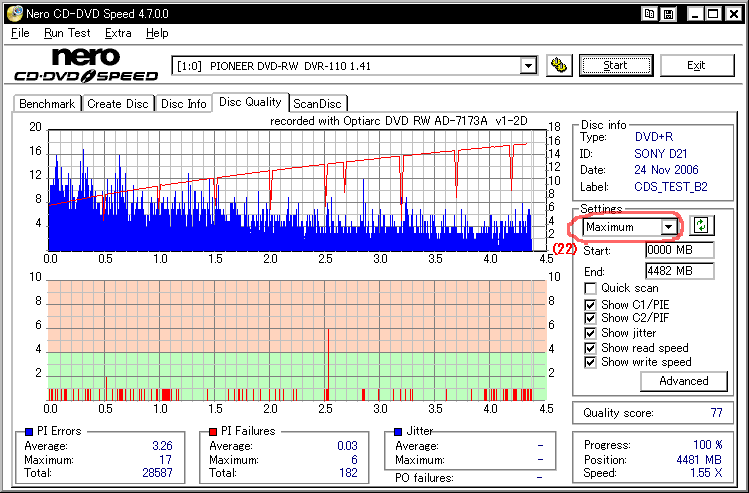Screen dimensions: 749x493
Task: Click the Speed value 1.55 X
Action: [x=706, y=473]
